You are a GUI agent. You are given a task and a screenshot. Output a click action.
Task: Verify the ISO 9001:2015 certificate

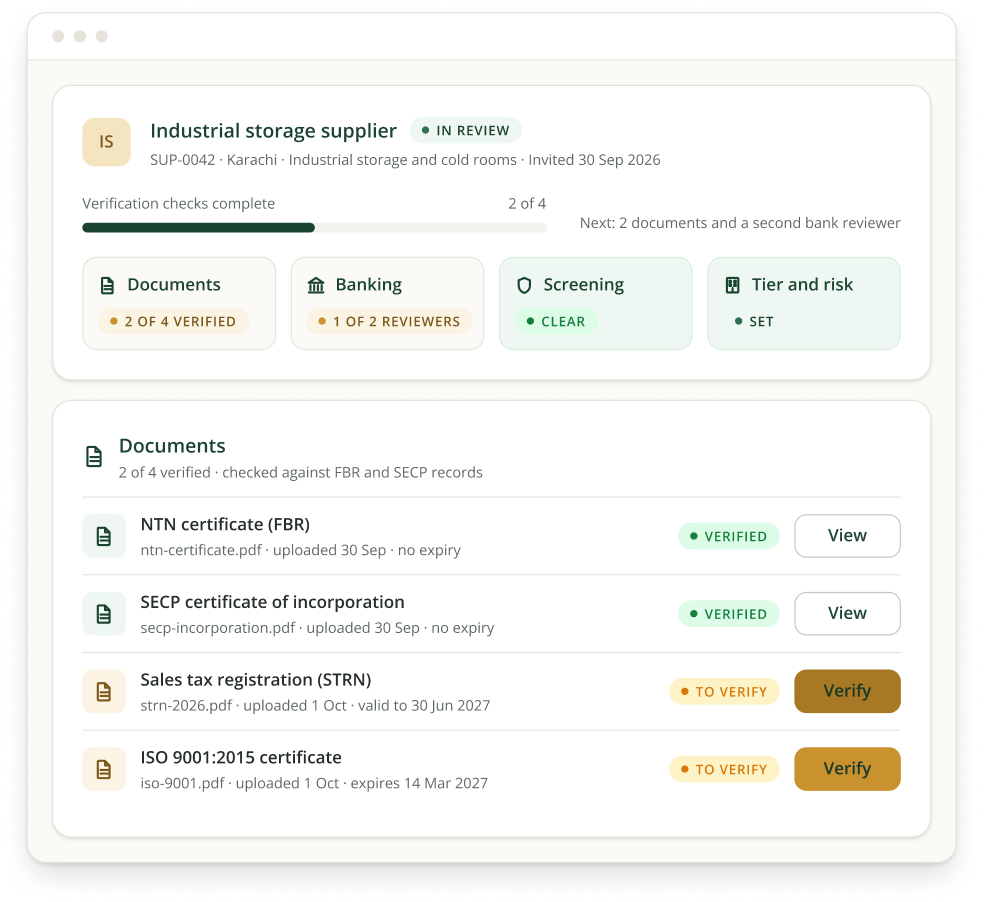[847, 769]
